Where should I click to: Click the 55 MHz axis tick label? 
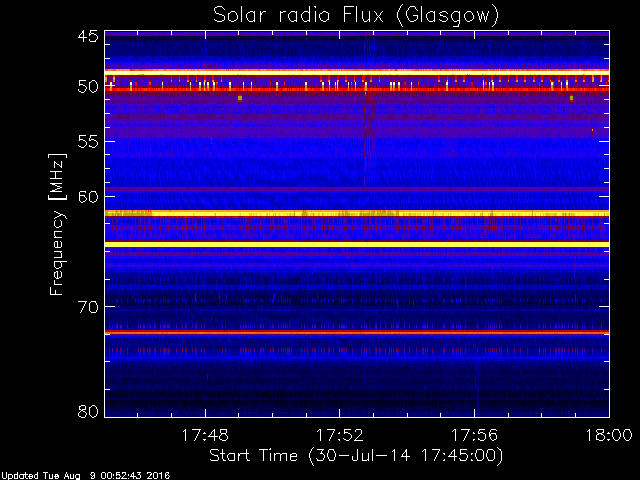(x=88, y=142)
